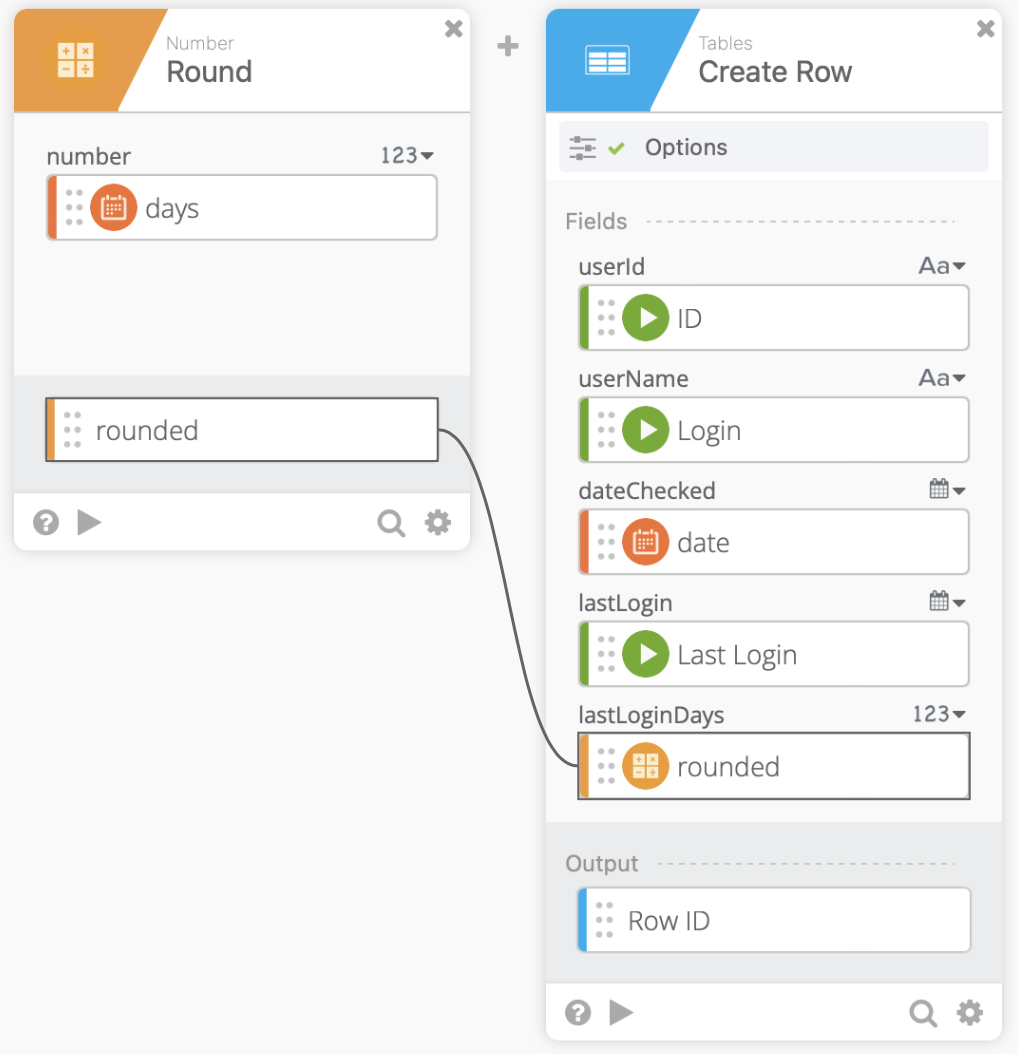1018x1054 pixels.
Task: Click the Tables Create Row card icon
Action: pos(606,61)
